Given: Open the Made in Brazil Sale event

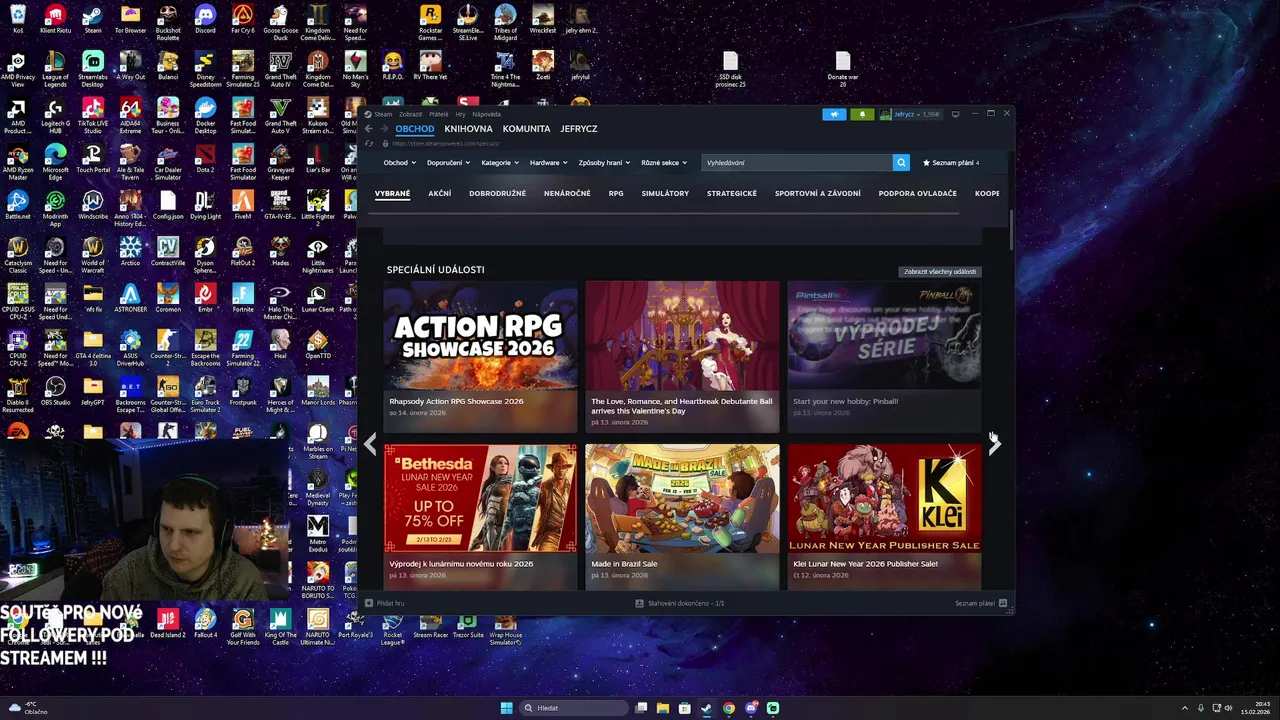Looking at the screenshot, I should (x=682, y=517).
